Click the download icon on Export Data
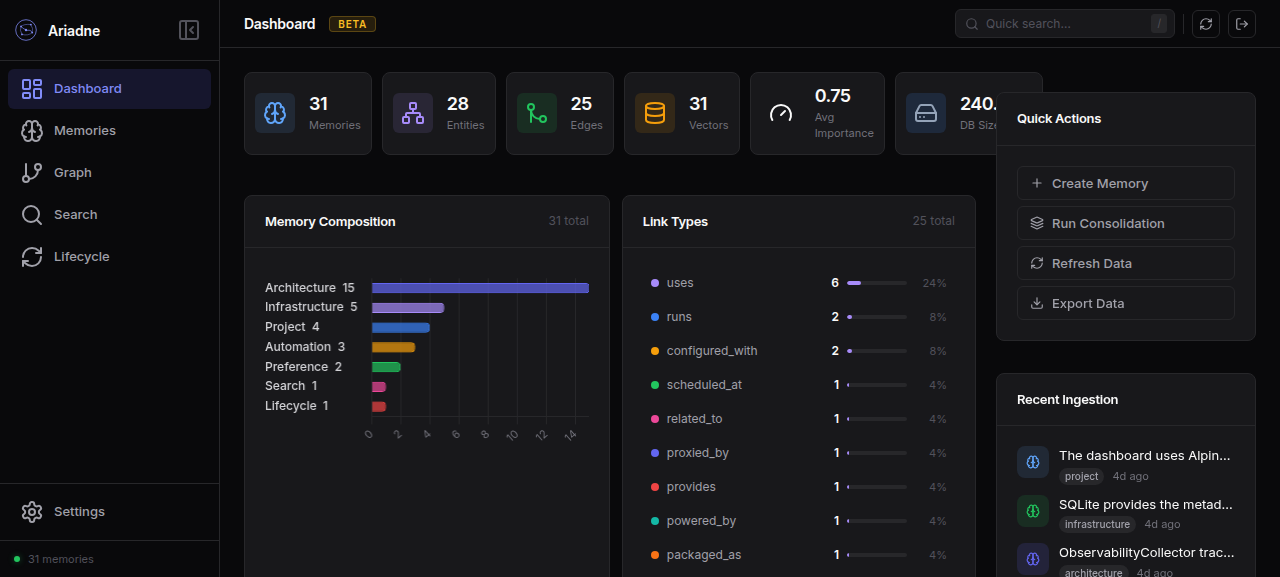 tap(1037, 303)
